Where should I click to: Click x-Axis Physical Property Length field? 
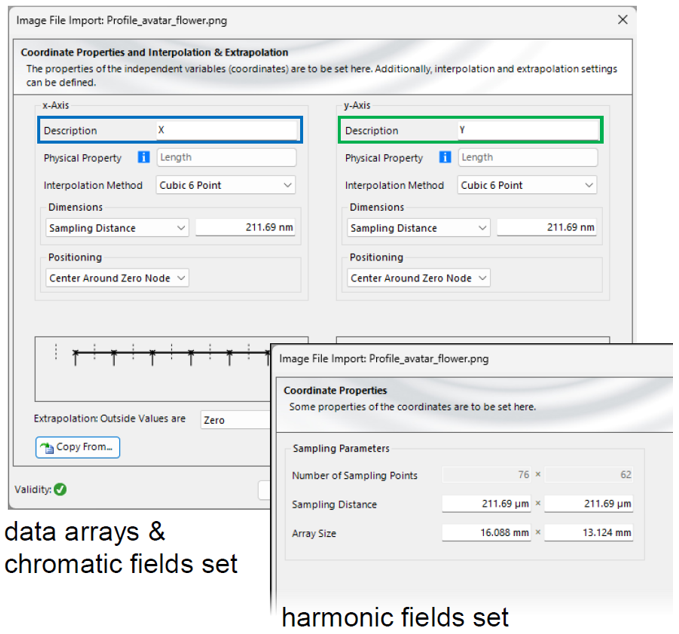226,157
